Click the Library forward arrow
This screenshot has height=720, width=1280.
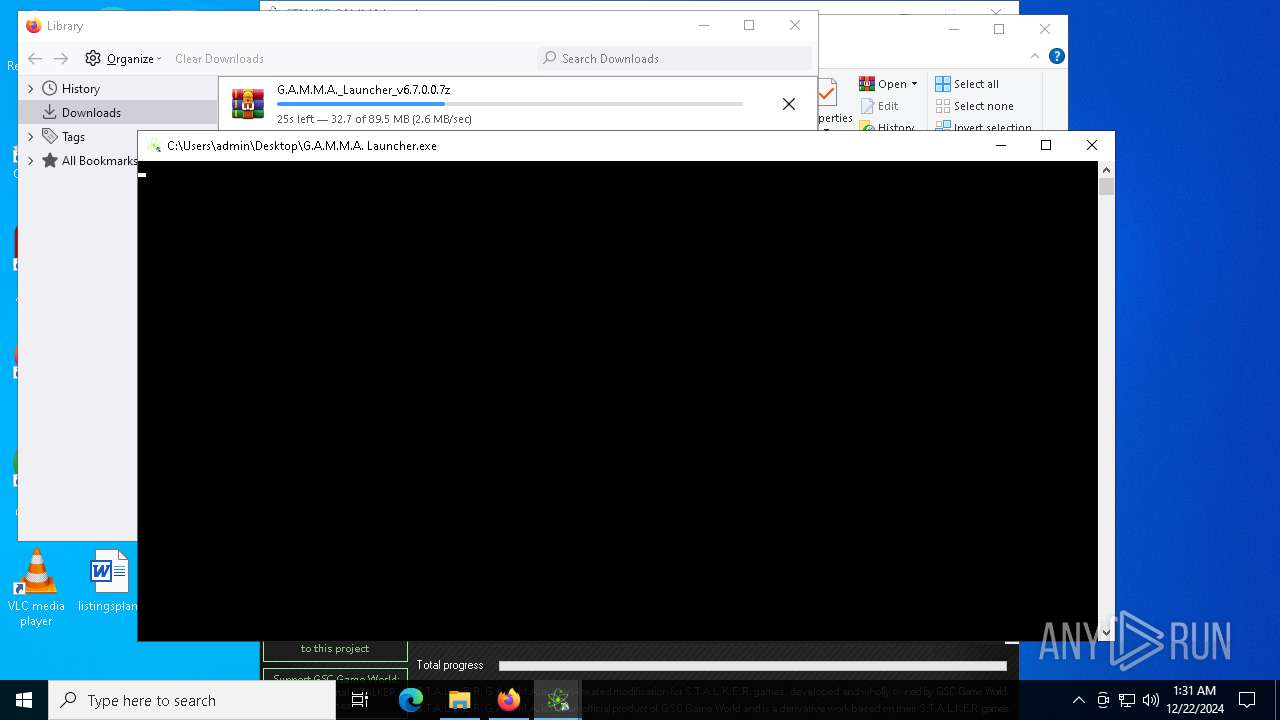[x=61, y=59]
